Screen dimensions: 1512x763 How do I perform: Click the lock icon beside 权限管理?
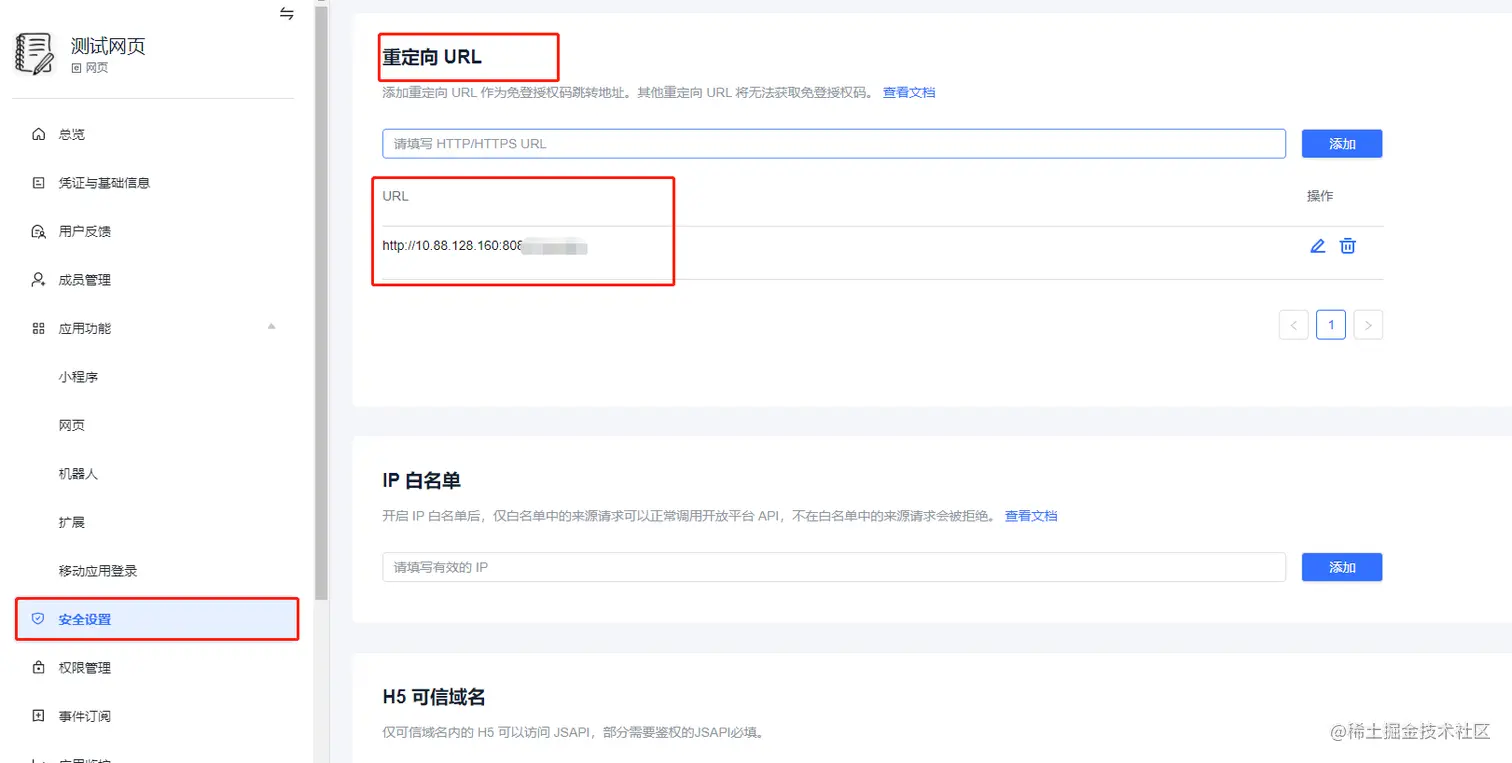(38, 667)
